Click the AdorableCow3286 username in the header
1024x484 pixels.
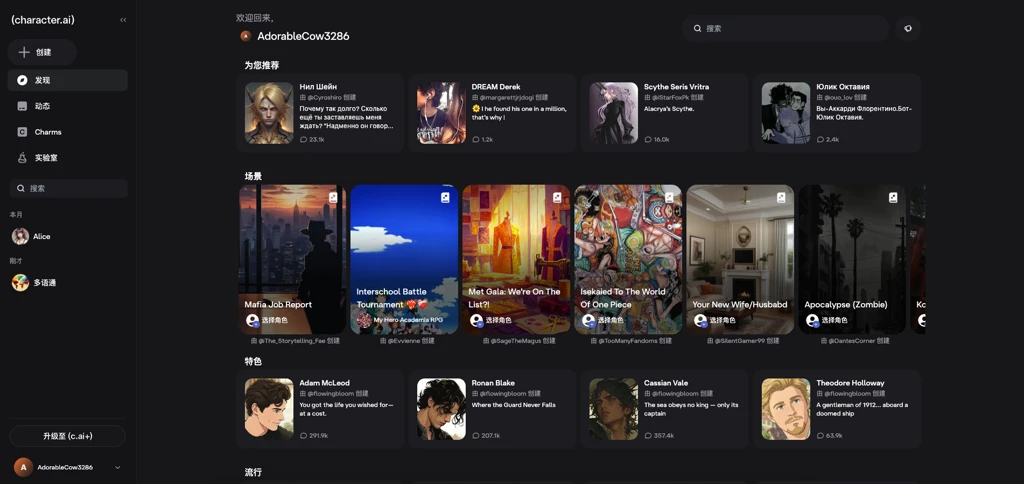[x=303, y=36]
